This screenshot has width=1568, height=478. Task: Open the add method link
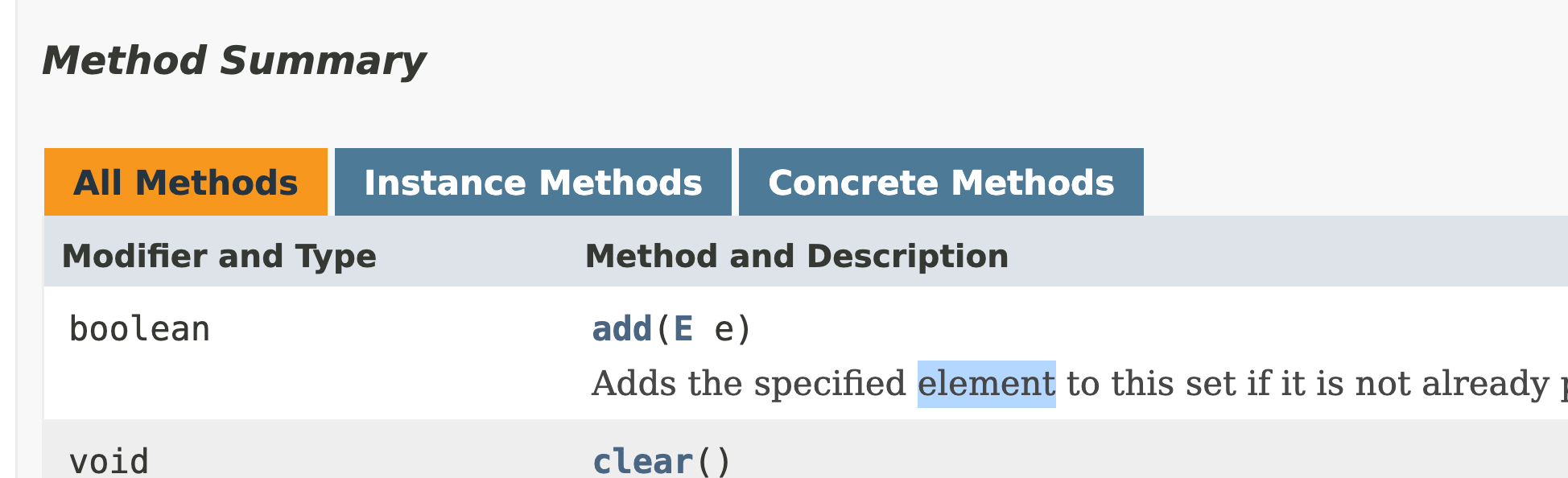(x=621, y=329)
